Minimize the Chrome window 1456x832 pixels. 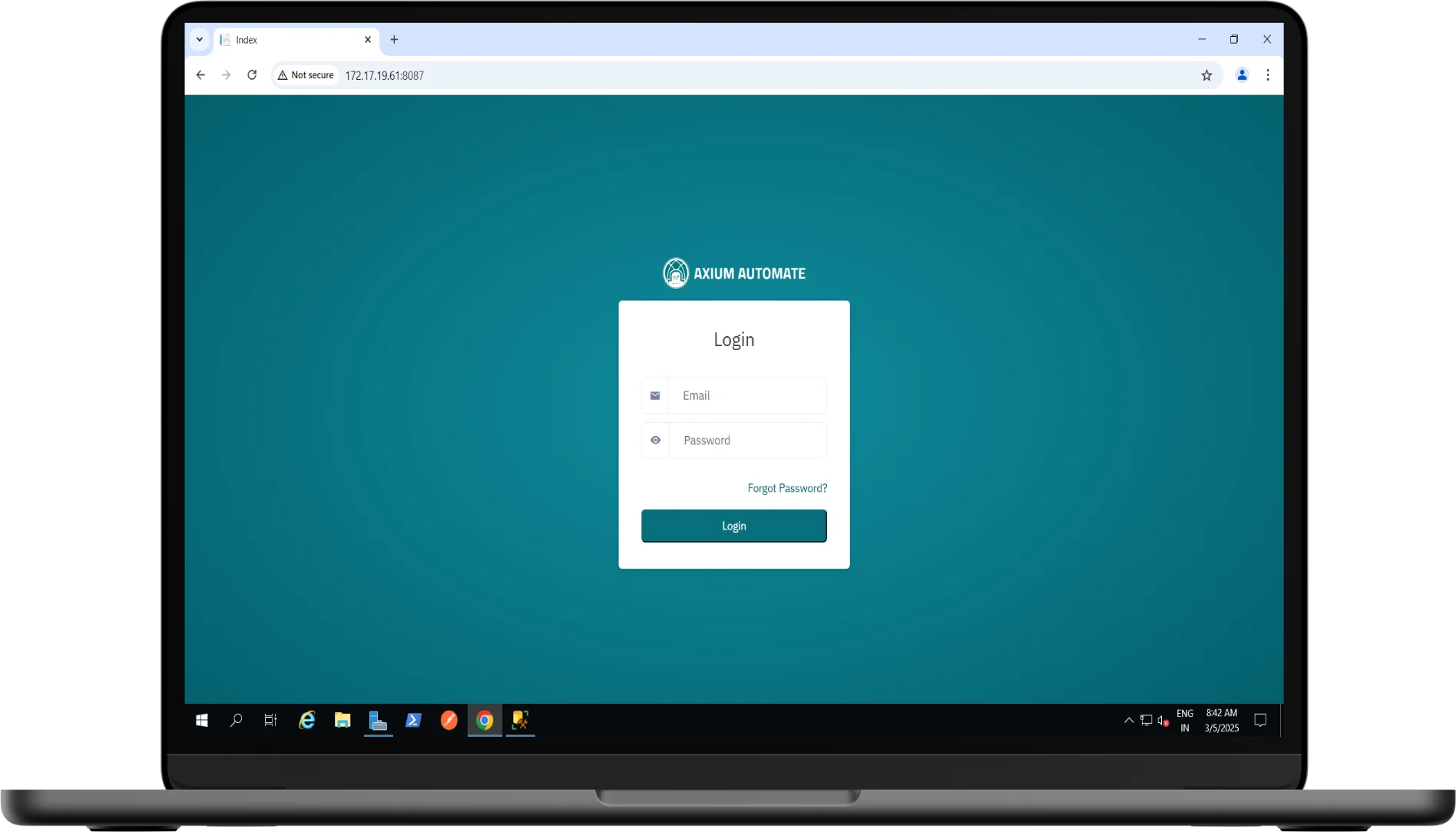click(1202, 40)
